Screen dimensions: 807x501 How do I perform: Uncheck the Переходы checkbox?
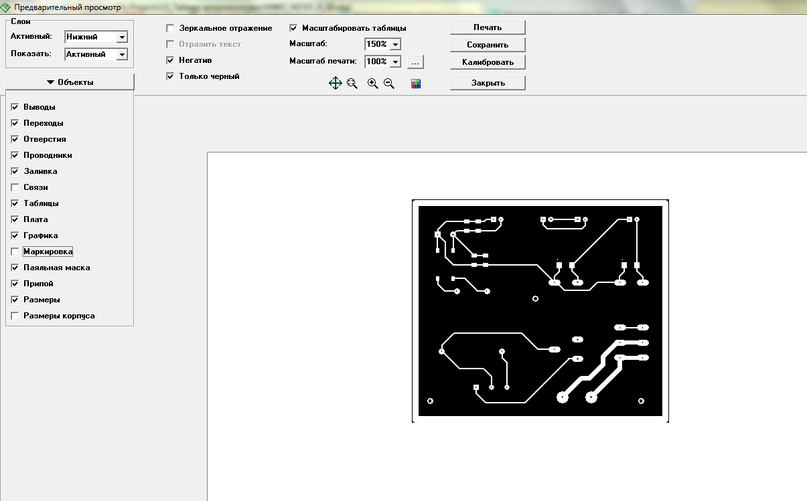pos(14,123)
